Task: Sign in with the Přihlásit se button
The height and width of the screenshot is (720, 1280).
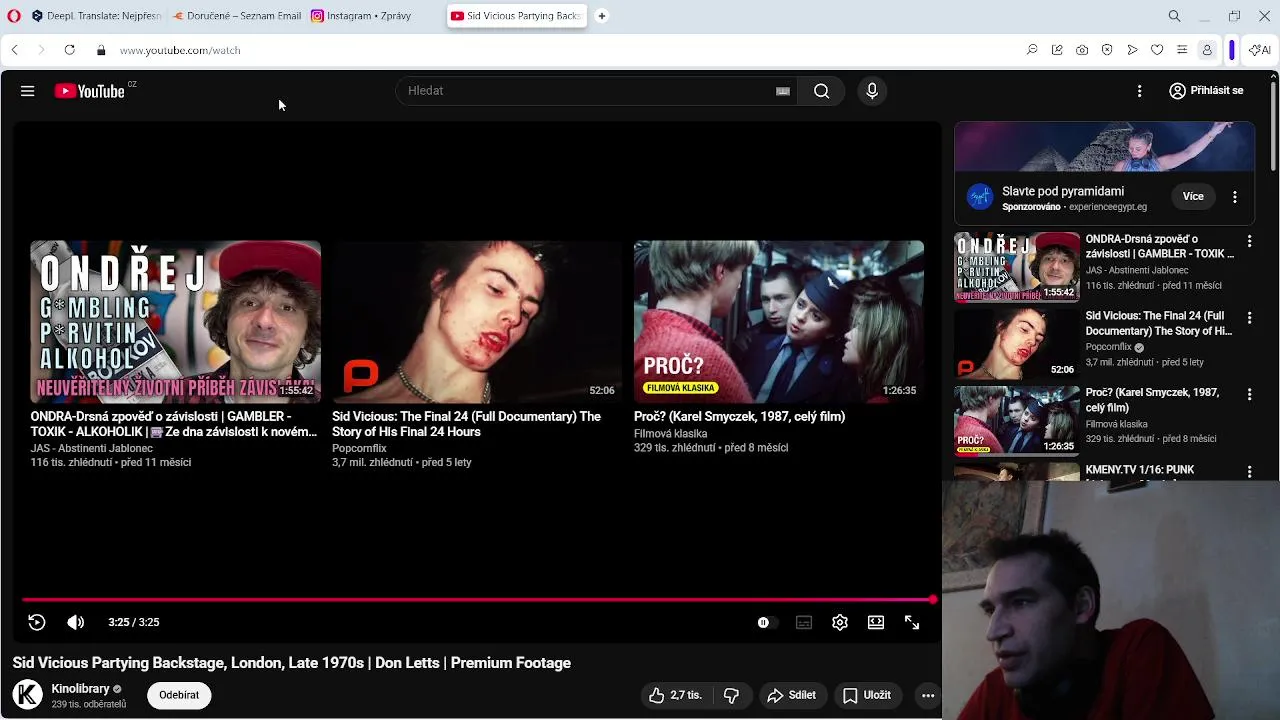Action: coord(1206,91)
